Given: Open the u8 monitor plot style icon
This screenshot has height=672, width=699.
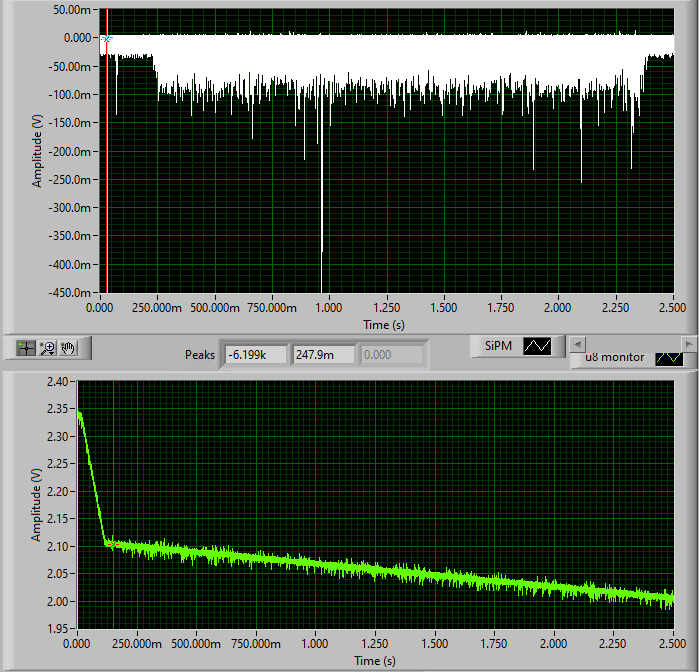Looking at the screenshot, I should click(x=669, y=359).
